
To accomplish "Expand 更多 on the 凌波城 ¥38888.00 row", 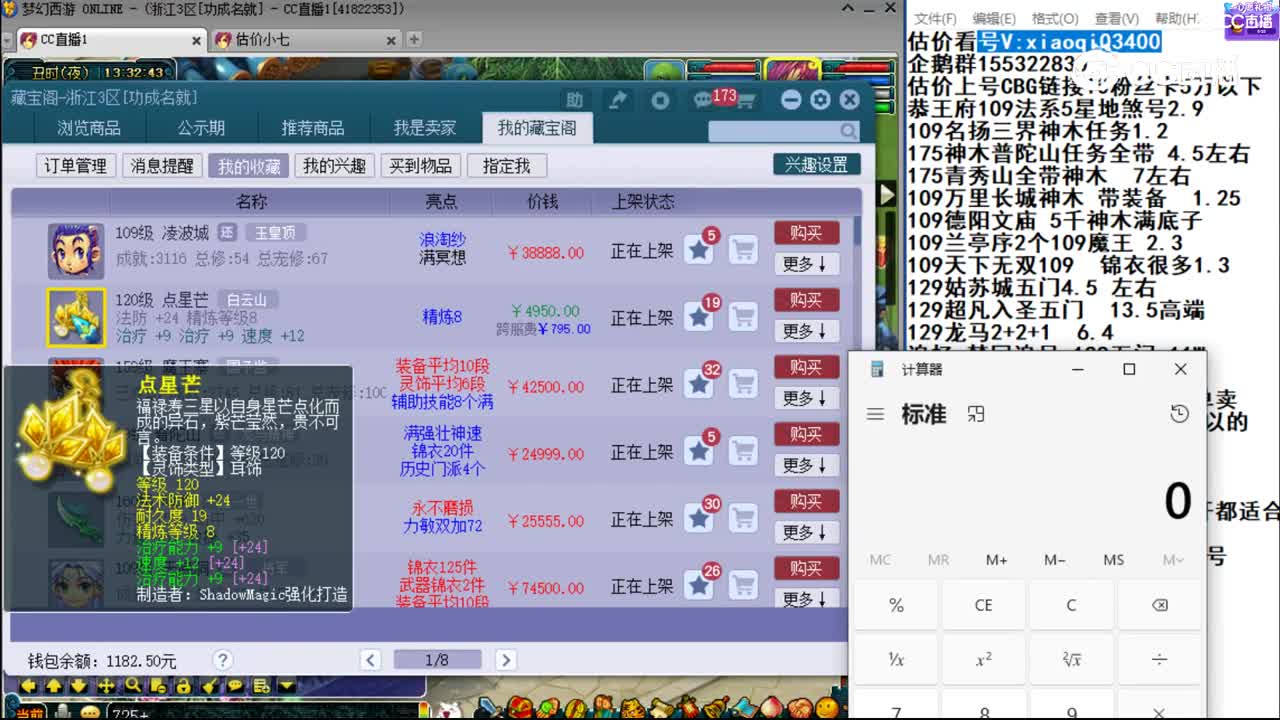I will [806, 264].
